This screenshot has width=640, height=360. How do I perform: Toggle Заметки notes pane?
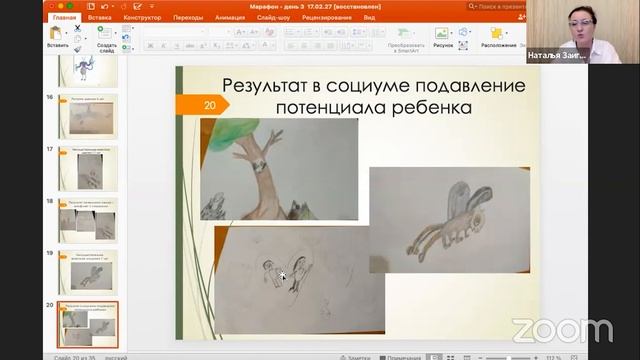coord(355,358)
